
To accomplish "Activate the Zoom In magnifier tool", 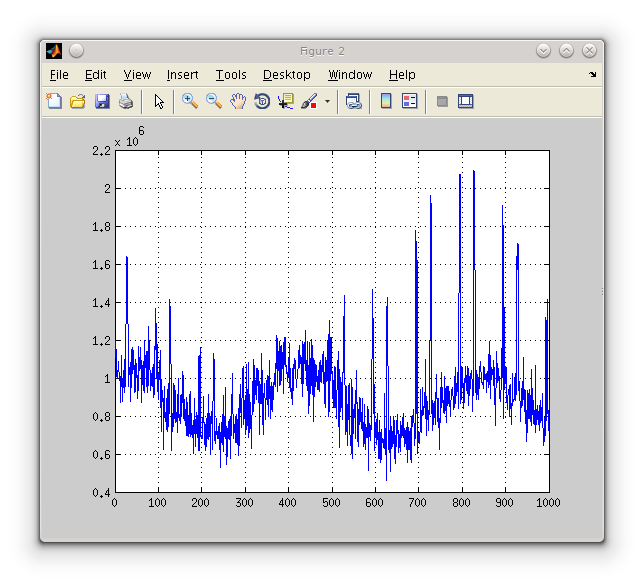I will [190, 101].
